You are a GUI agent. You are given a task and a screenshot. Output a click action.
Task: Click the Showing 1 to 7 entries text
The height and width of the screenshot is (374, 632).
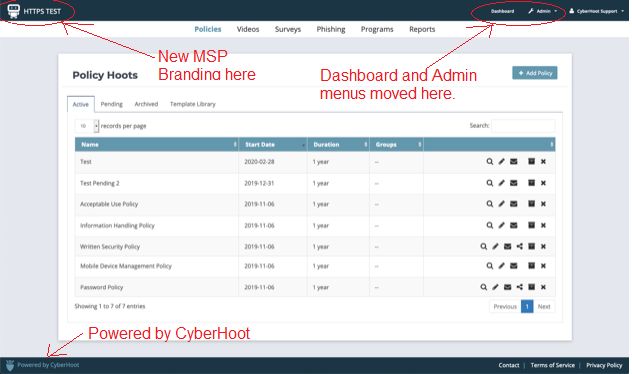[x=110, y=306]
